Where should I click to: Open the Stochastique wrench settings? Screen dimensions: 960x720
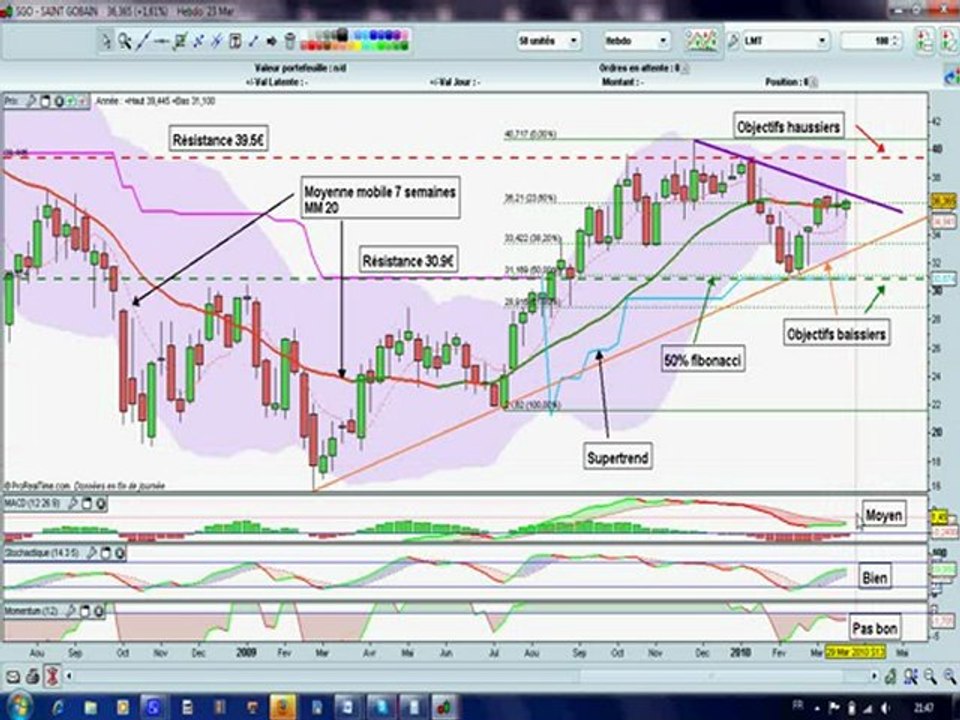pyautogui.click(x=91, y=553)
